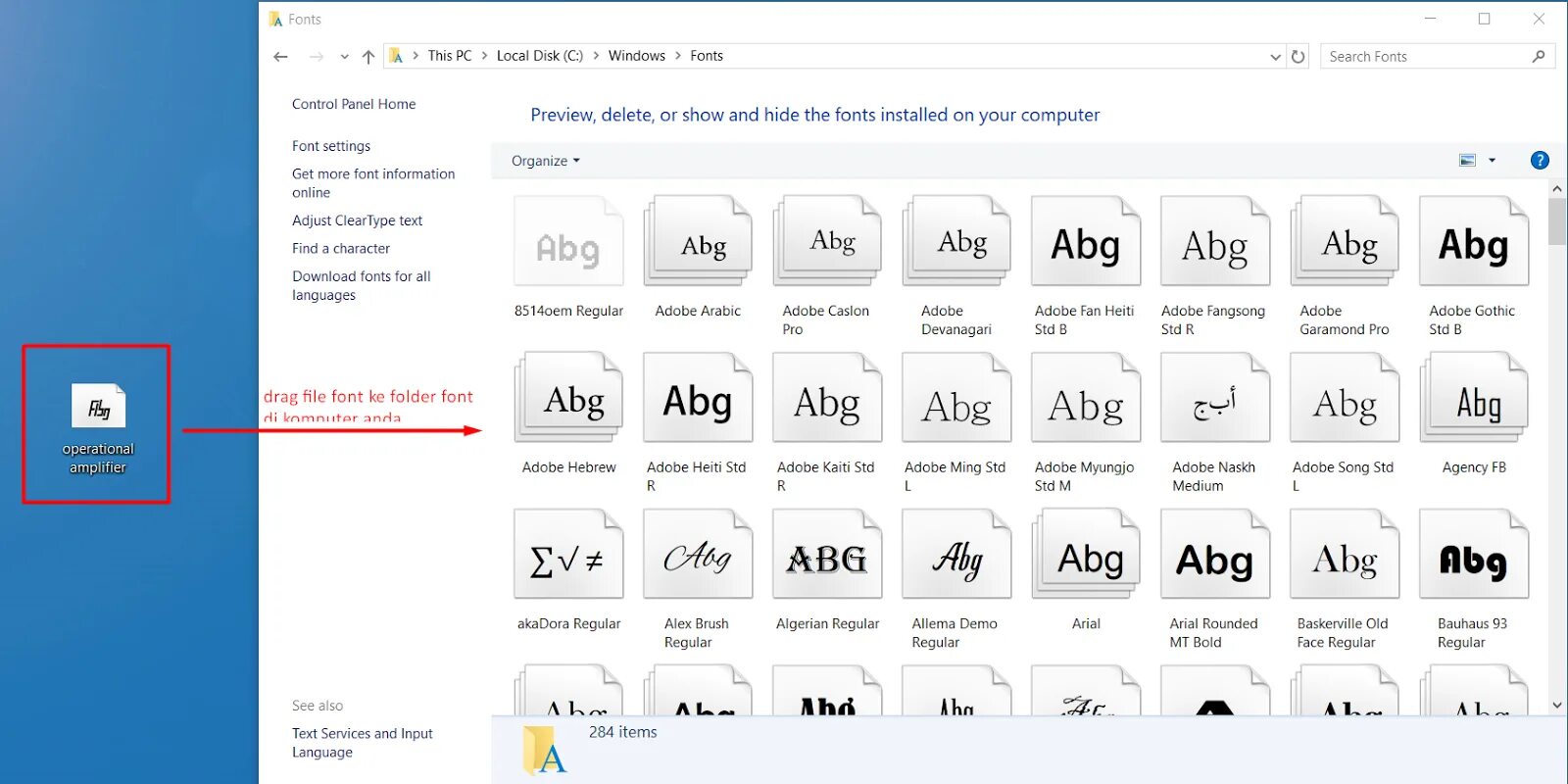Select the Agency FB font icon
Viewport: 1568px width, 784px height.
pyautogui.click(x=1474, y=397)
